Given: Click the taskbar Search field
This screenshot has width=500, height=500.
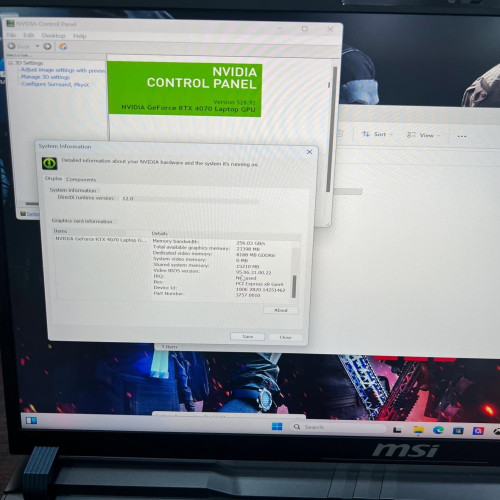Looking at the screenshot, I should click(x=338, y=427).
